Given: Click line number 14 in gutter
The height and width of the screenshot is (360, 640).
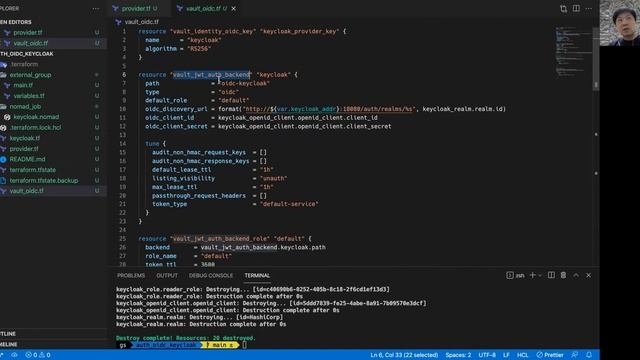Looking at the screenshot, I should point(123,144).
